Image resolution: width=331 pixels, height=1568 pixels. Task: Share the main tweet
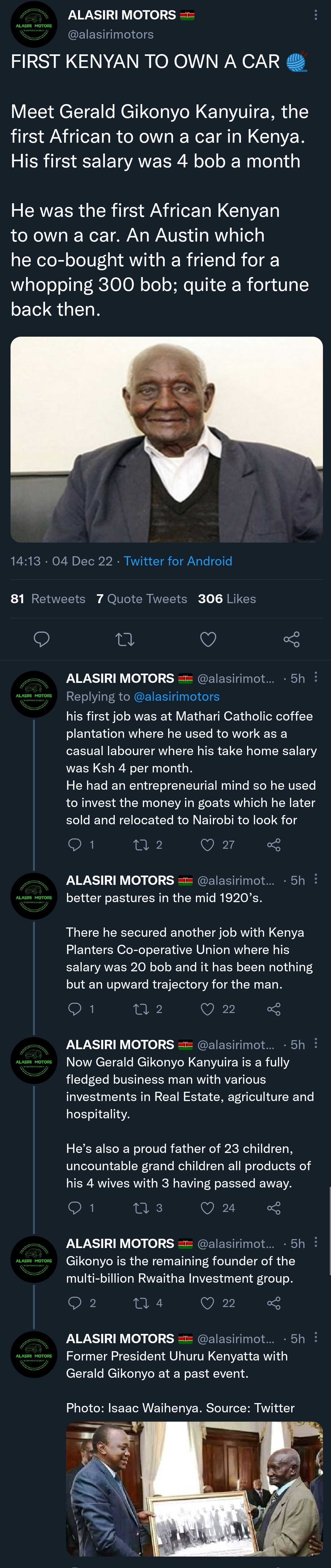[x=292, y=639]
